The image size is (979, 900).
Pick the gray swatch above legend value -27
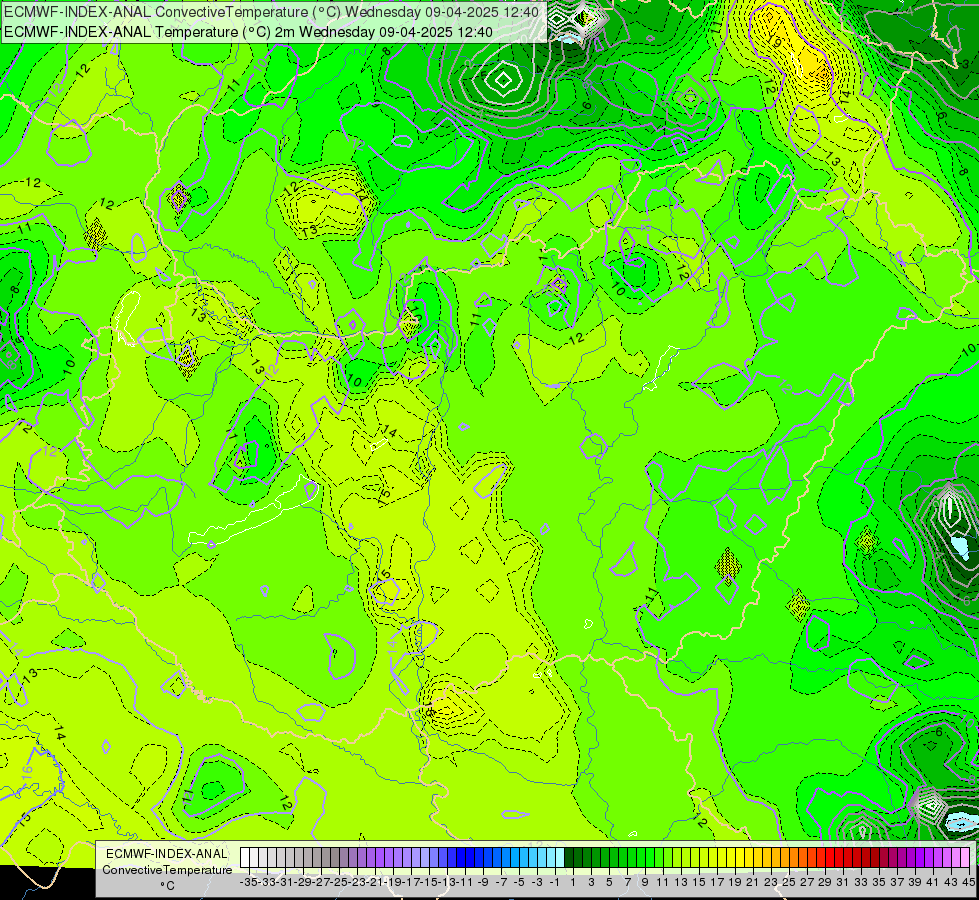[x=317, y=858]
